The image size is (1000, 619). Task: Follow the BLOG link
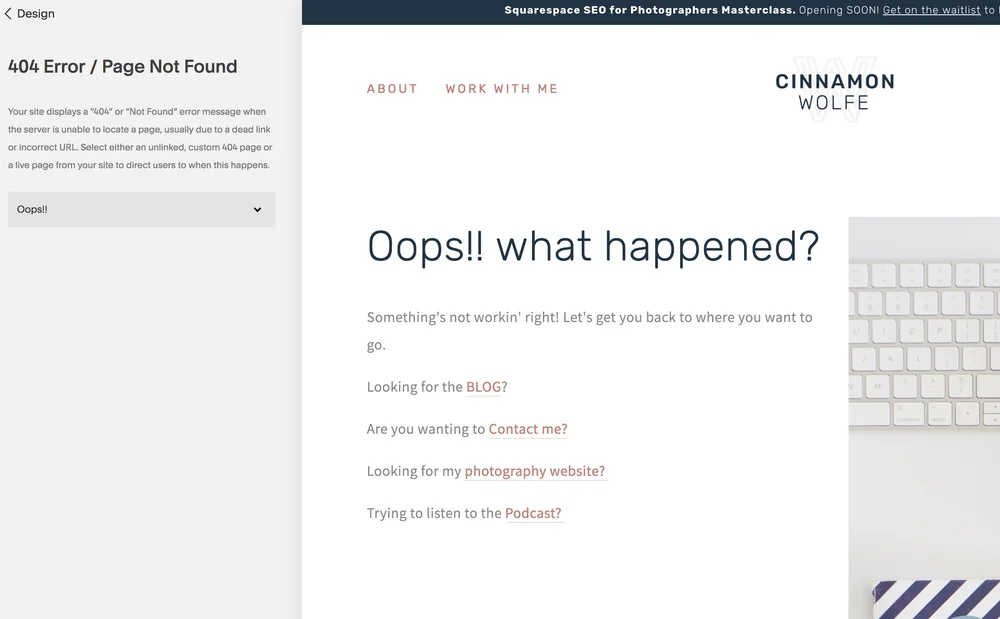pos(483,387)
